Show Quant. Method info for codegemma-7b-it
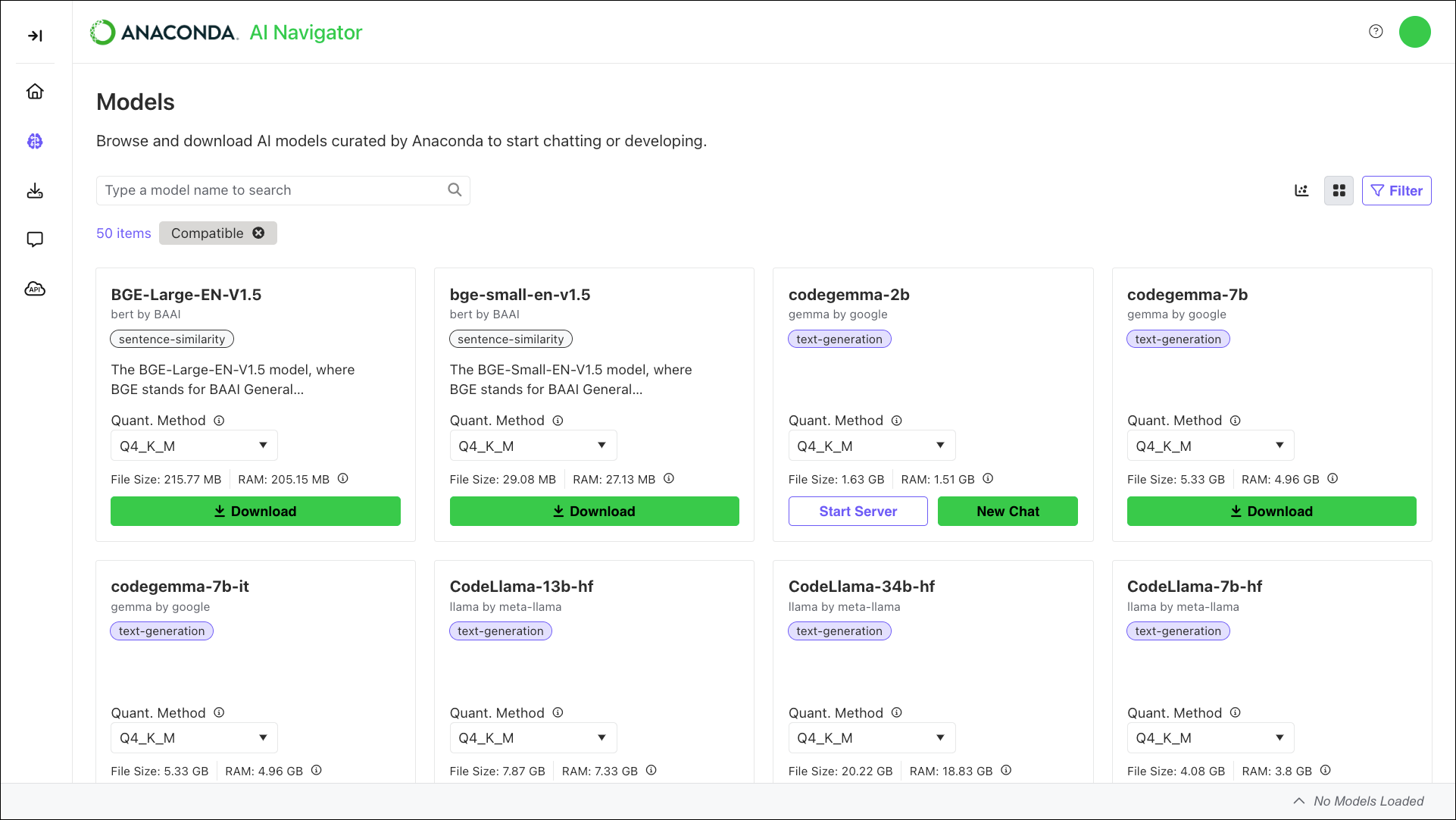1456x820 pixels. (x=219, y=712)
